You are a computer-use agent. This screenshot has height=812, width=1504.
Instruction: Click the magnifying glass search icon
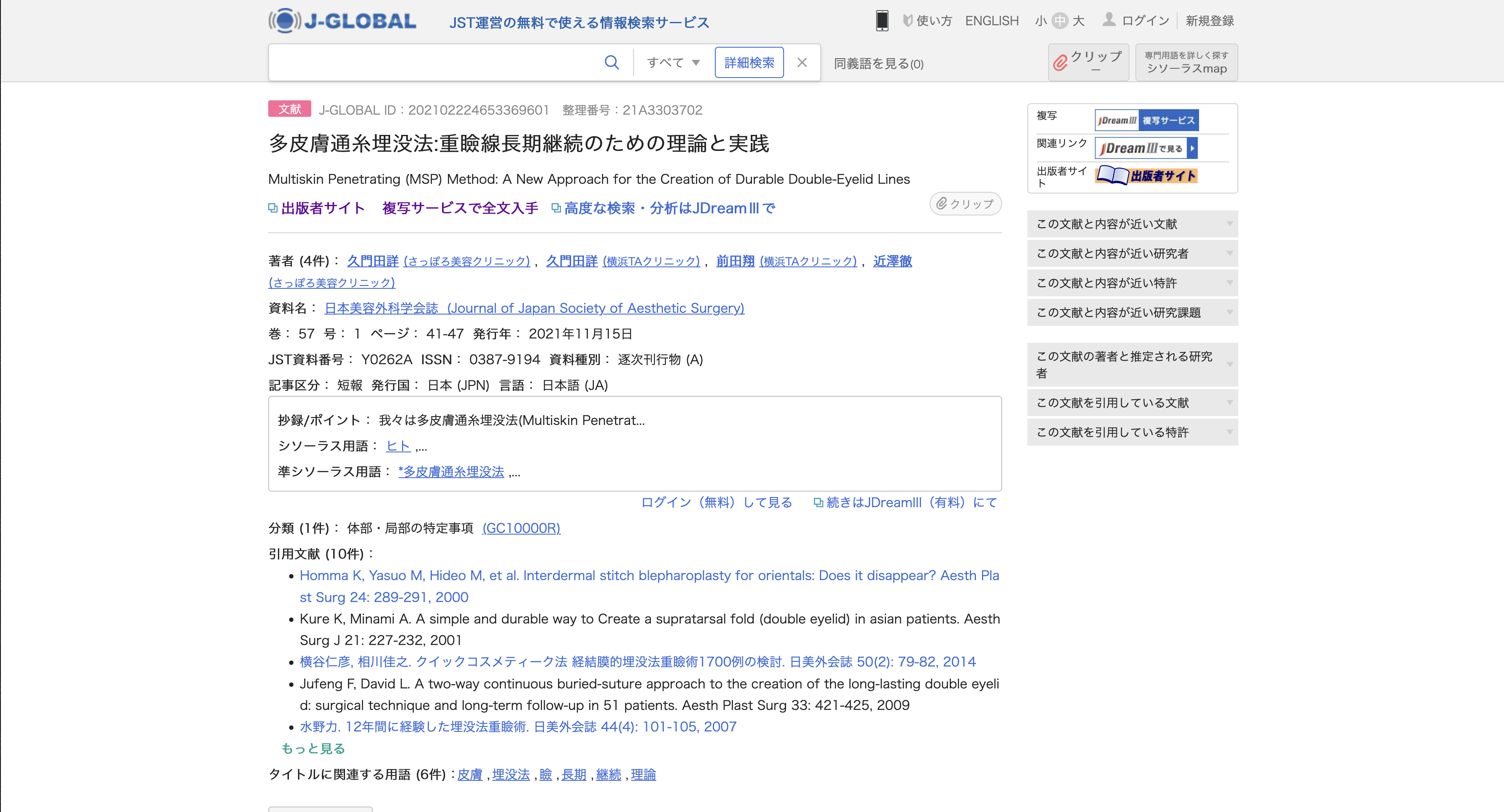pyautogui.click(x=611, y=62)
